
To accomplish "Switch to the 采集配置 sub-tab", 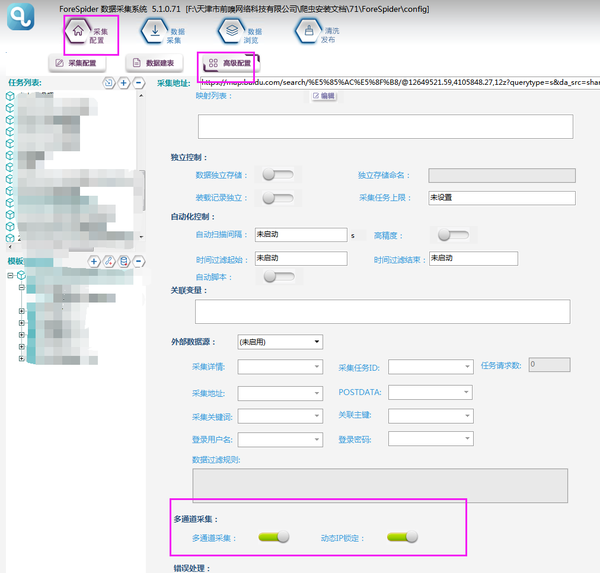I will (77, 63).
